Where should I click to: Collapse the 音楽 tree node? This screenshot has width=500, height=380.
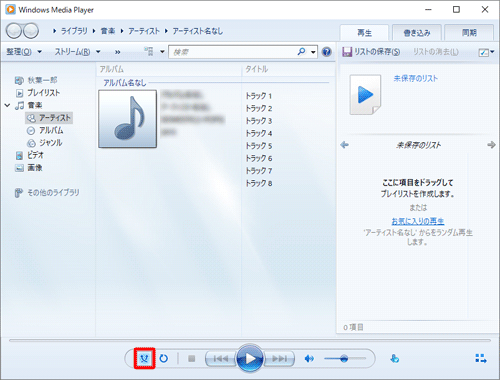tap(7, 105)
